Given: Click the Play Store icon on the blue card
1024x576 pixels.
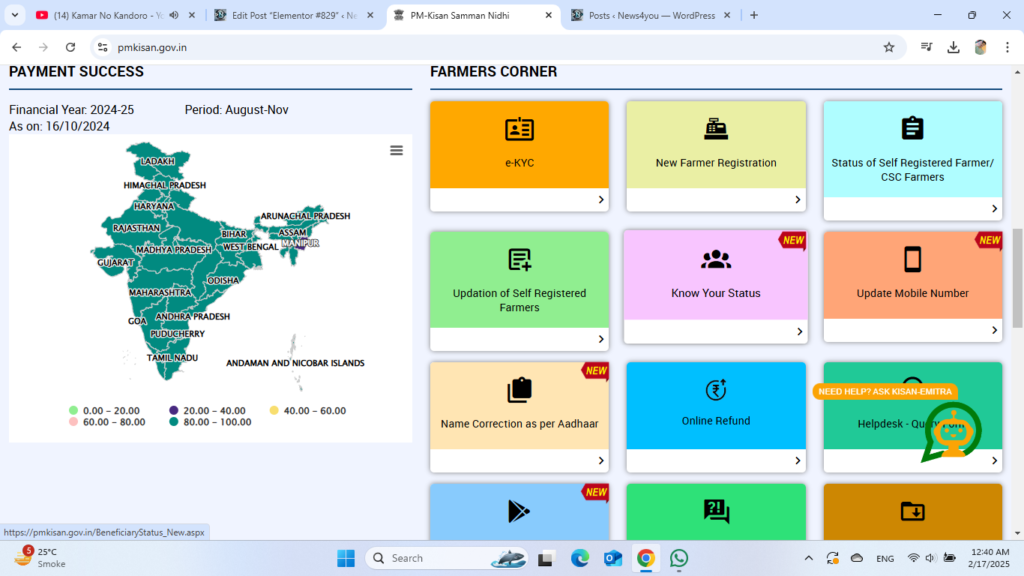Looking at the screenshot, I should pyautogui.click(x=519, y=511).
